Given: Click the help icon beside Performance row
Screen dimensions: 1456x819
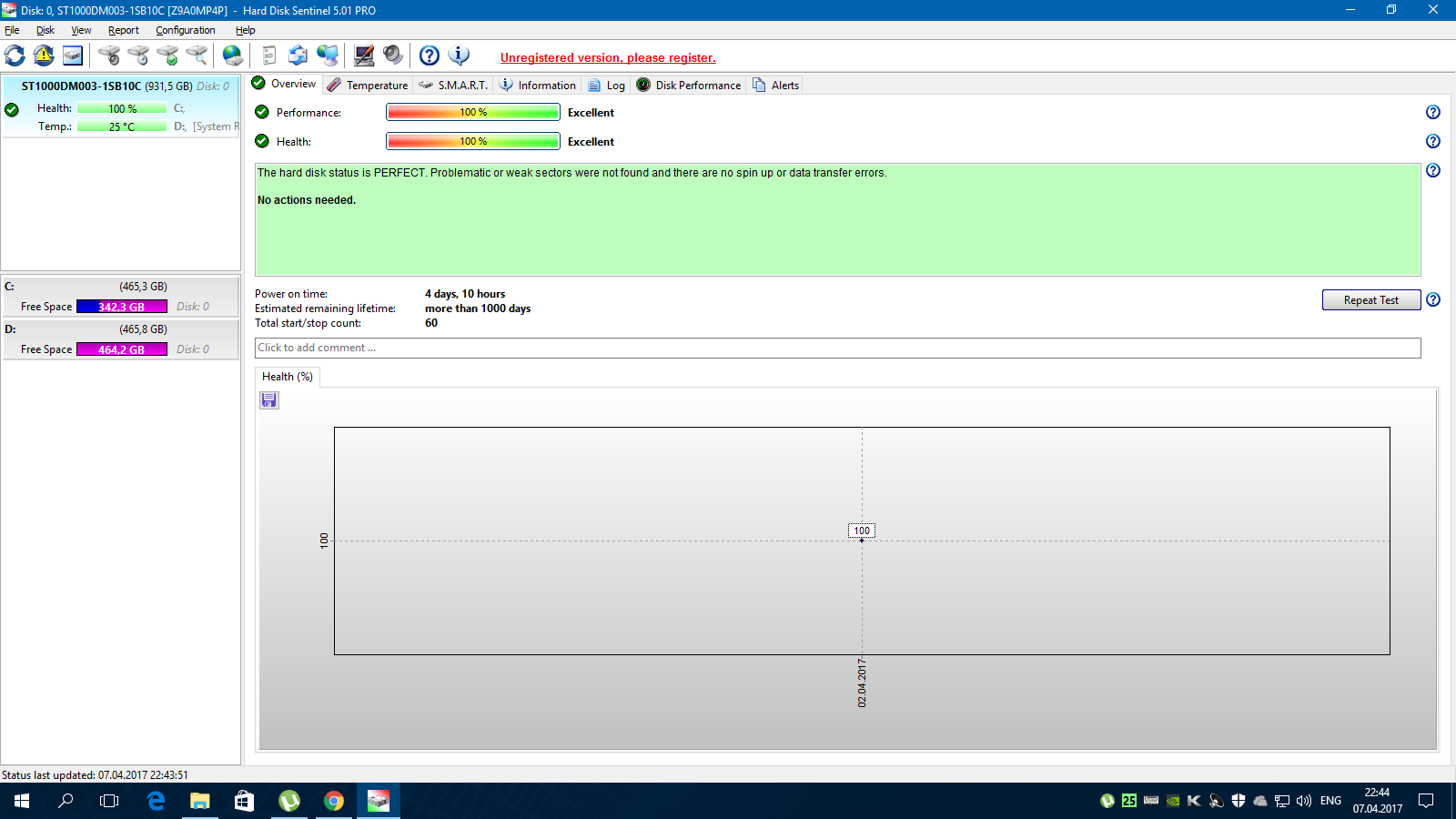Looking at the screenshot, I should point(1433,112).
